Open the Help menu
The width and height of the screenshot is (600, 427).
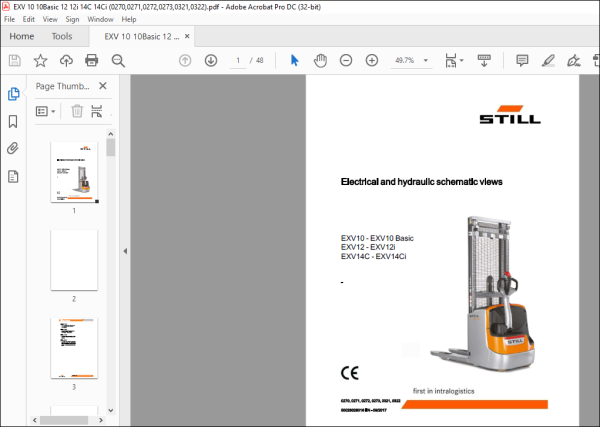point(129,19)
